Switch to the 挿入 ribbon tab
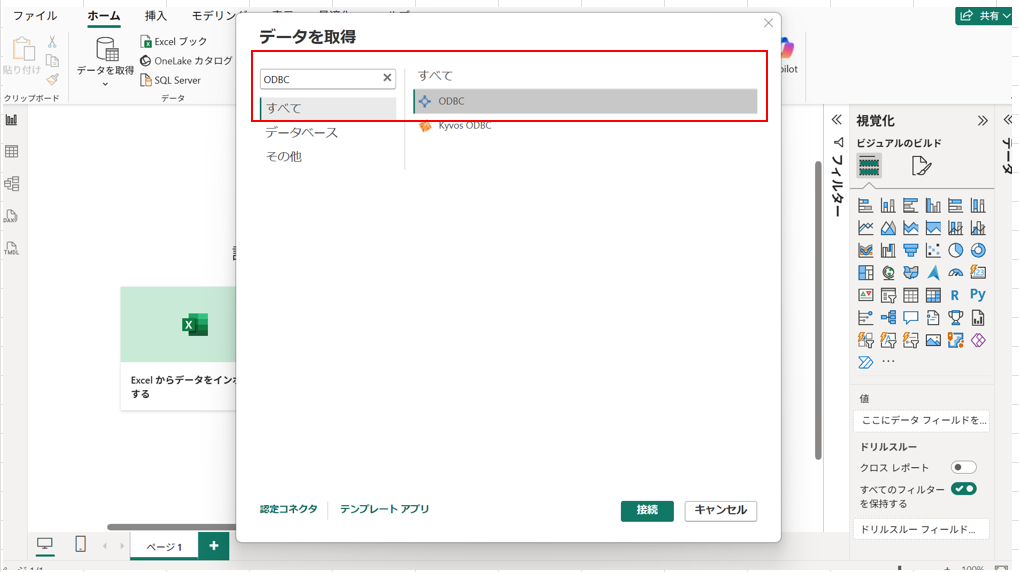The width and height of the screenshot is (1019, 572). pos(156,16)
